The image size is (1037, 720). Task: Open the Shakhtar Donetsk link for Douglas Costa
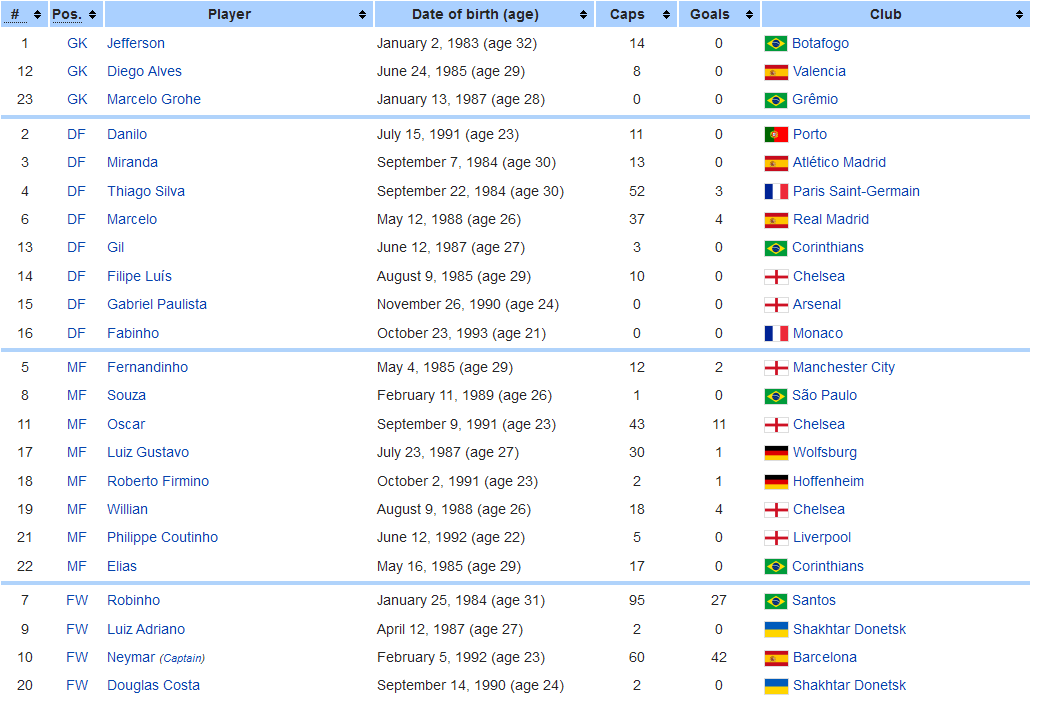(x=849, y=686)
